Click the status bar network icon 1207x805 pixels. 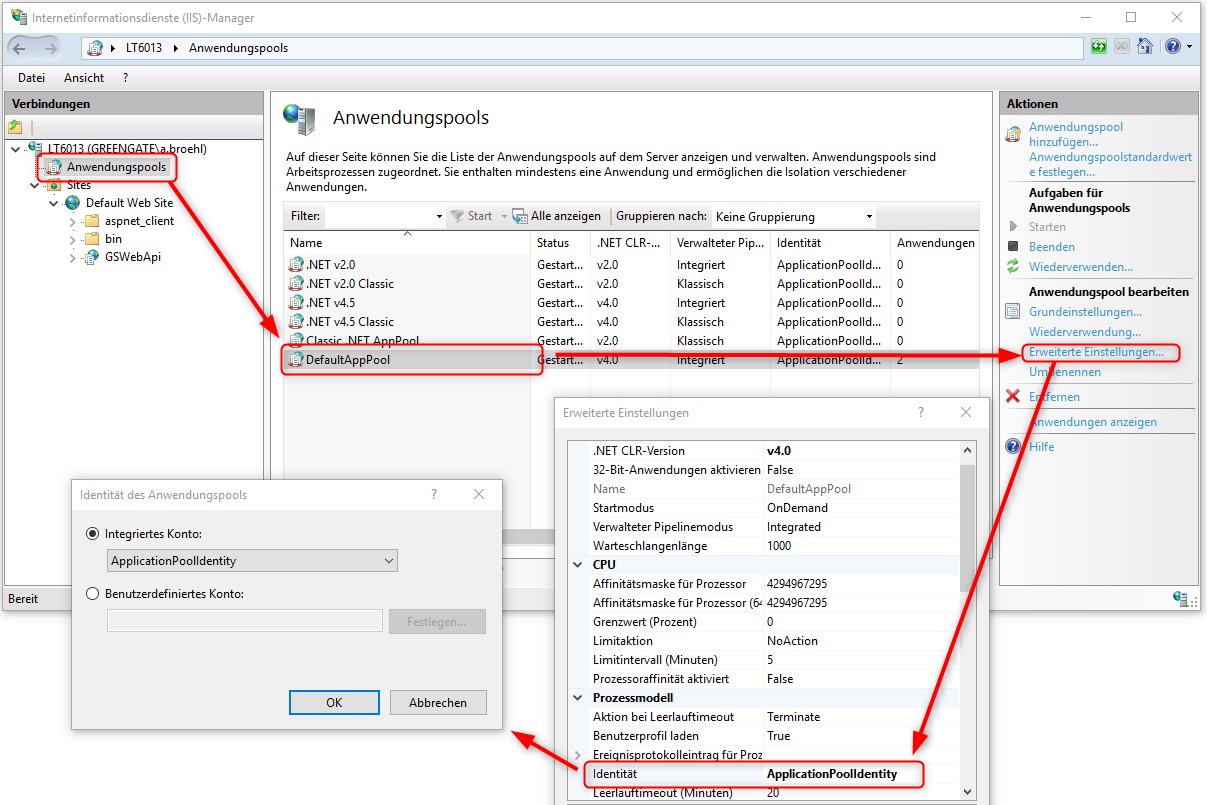pos(1181,598)
